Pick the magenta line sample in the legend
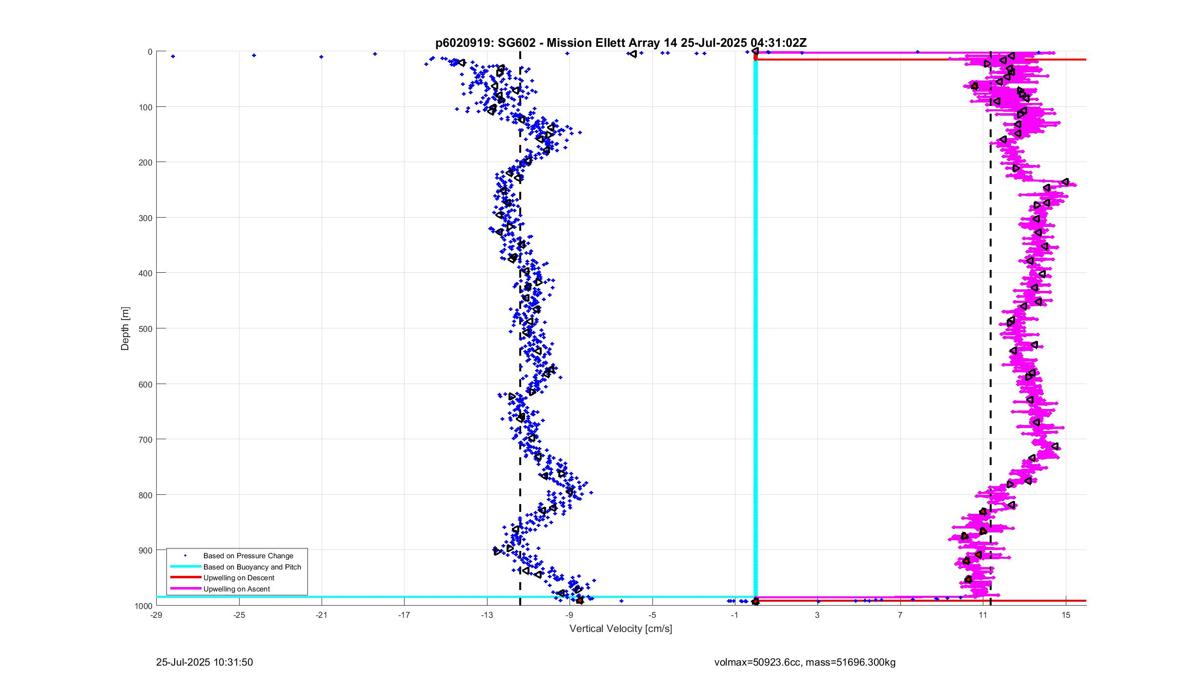 pos(185,589)
